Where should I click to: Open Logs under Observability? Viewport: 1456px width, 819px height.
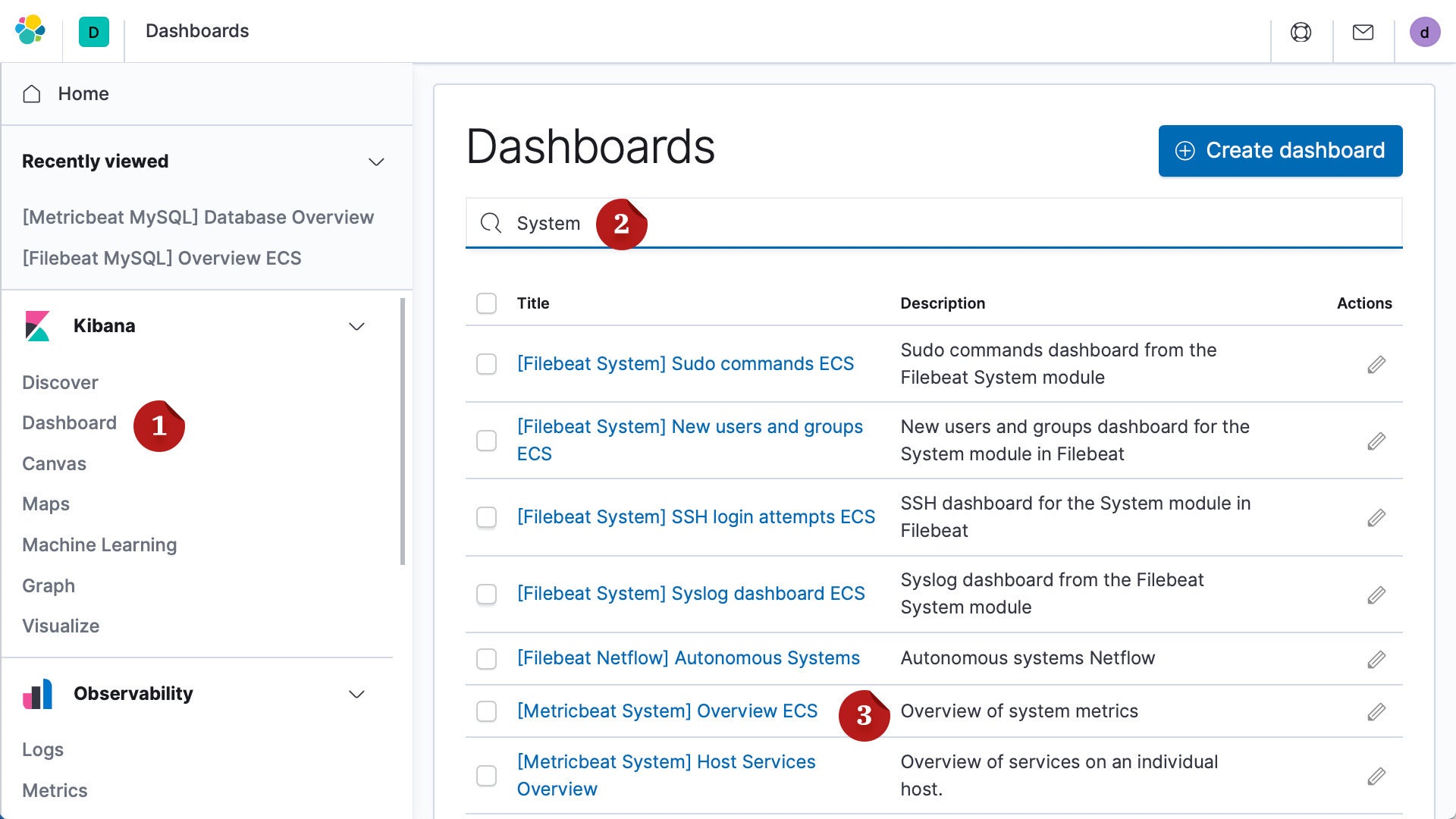tap(42, 749)
